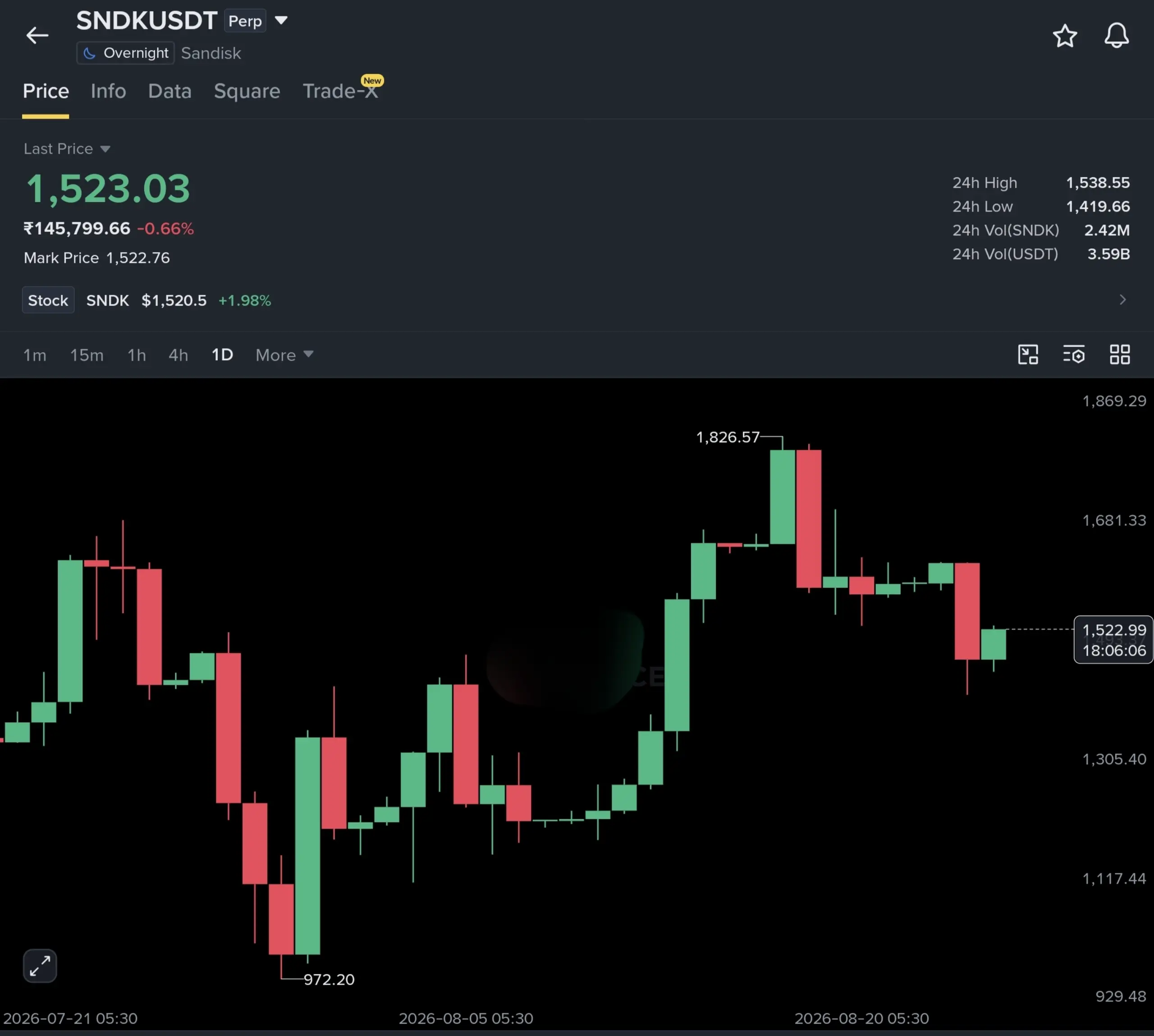Switch to the Info tab

coord(108,91)
